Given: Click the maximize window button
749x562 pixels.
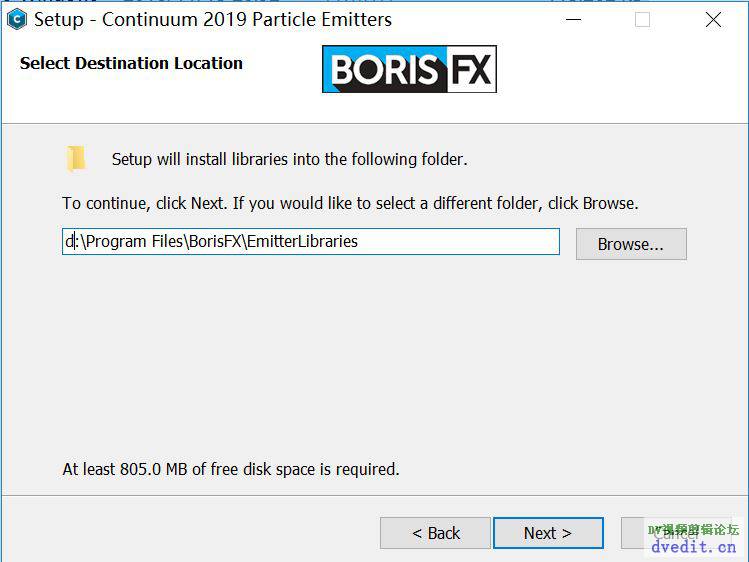Looking at the screenshot, I should pyautogui.click(x=642, y=20).
